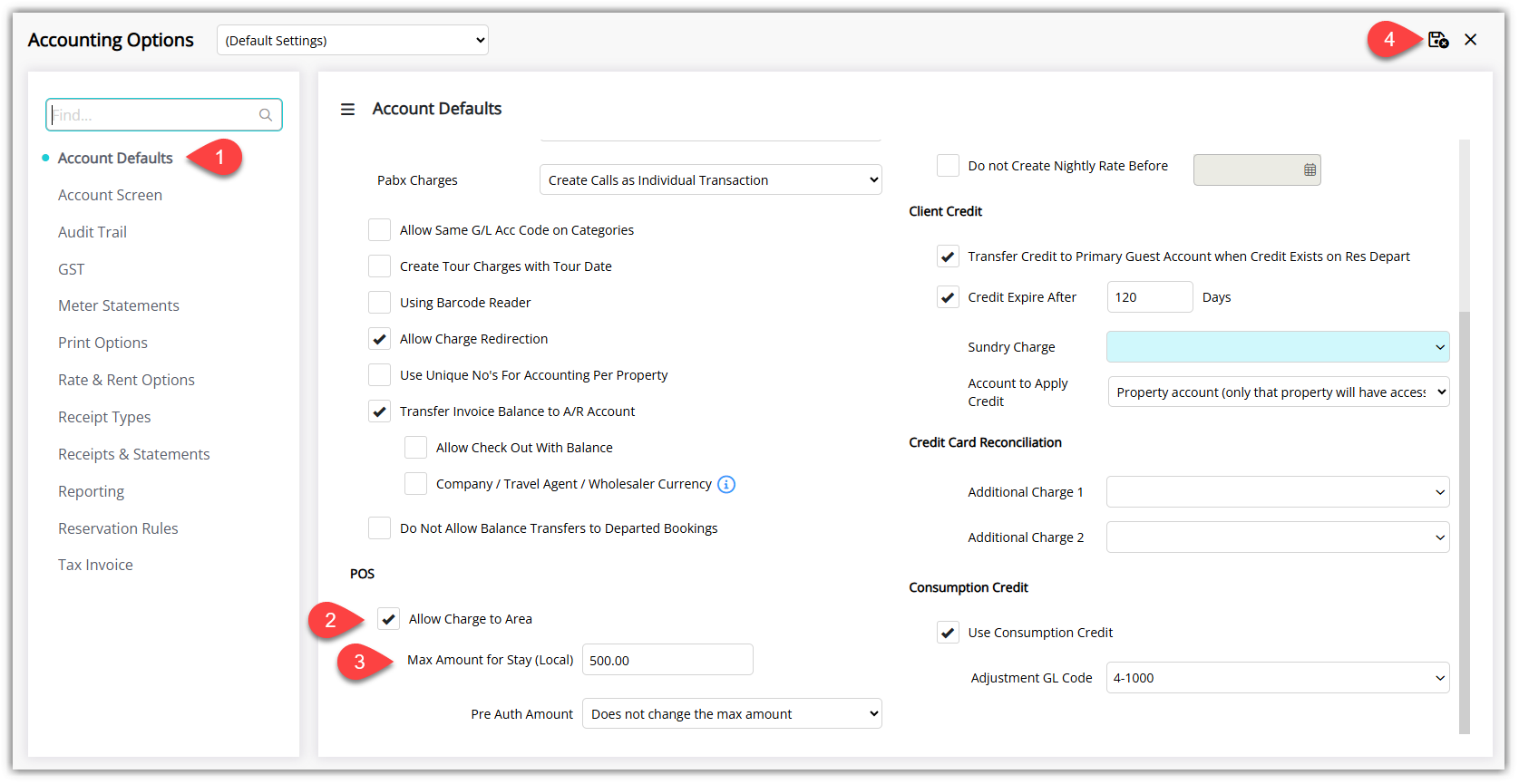1519x784 pixels.
Task: Enable Using Barcode Reader checkbox
Action: tap(380, 303)
